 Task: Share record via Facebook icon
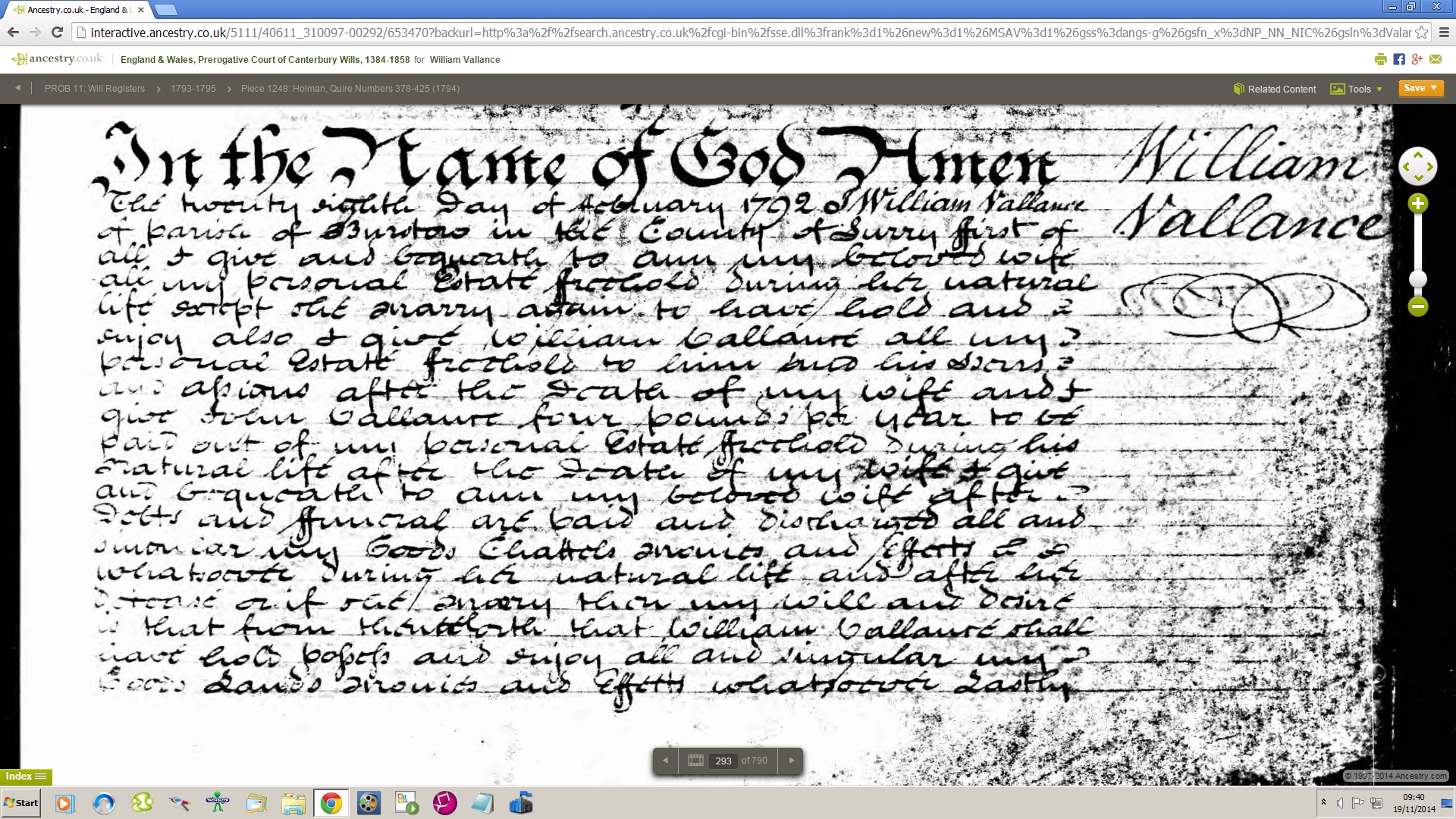coord(1399,59)
